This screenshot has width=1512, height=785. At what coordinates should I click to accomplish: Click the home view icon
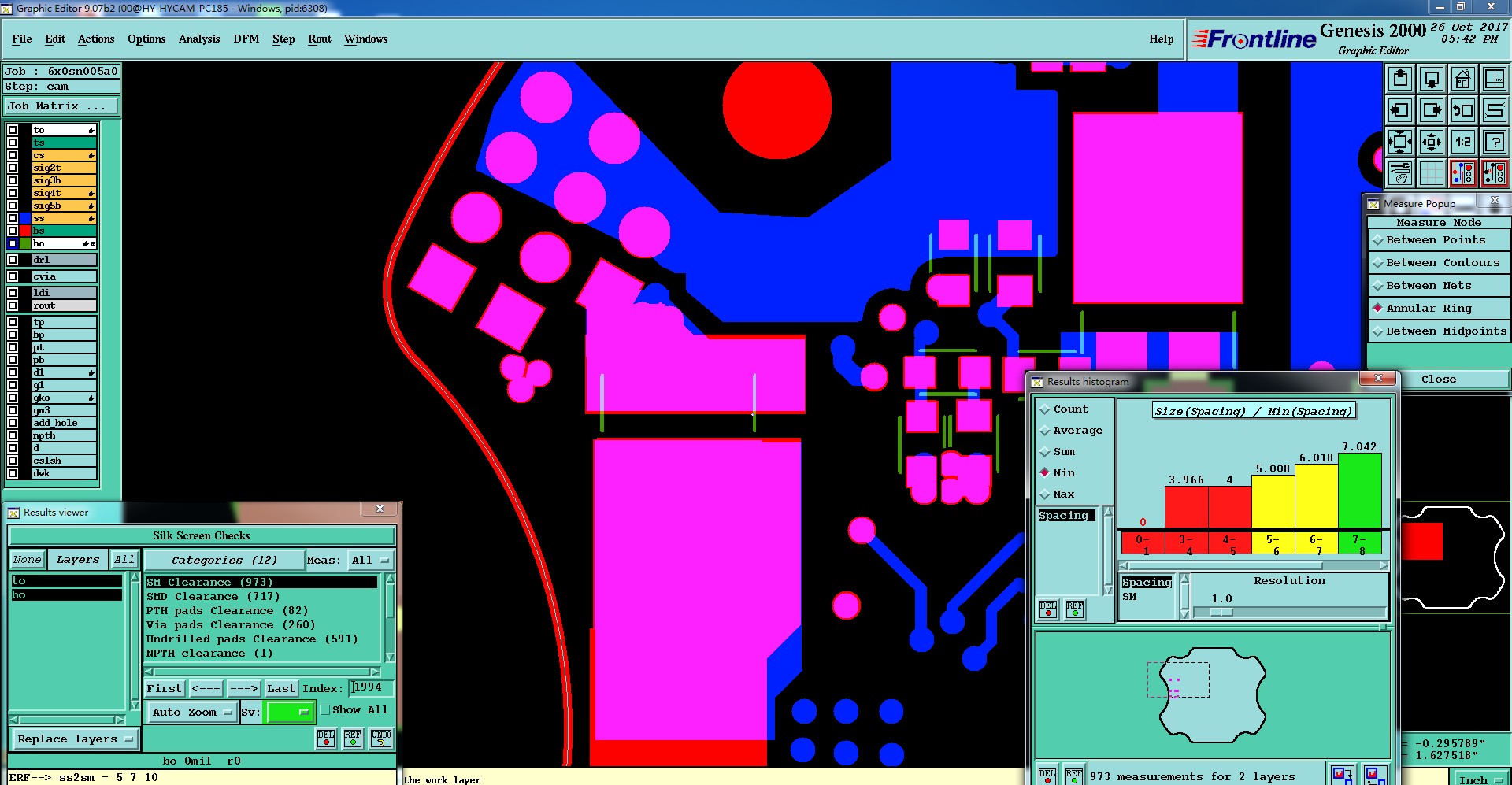(x=1463, y=79)
